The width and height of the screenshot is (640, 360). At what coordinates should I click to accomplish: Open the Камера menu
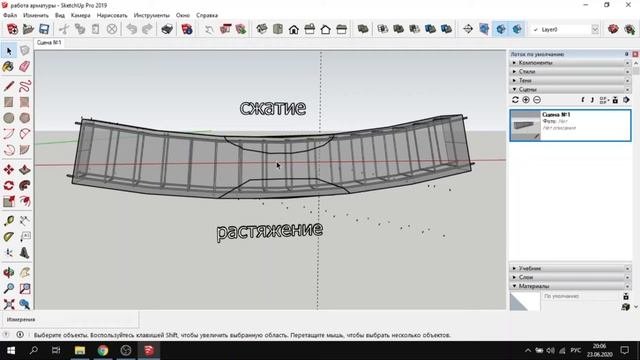point(80,15)
